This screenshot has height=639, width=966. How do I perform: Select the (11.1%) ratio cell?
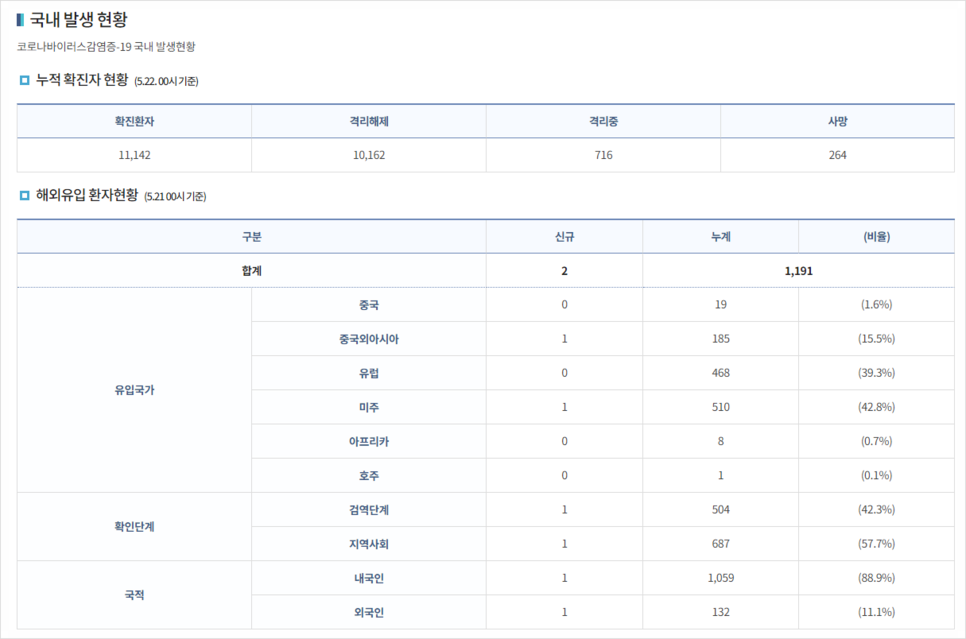click(x=877, y=613)
